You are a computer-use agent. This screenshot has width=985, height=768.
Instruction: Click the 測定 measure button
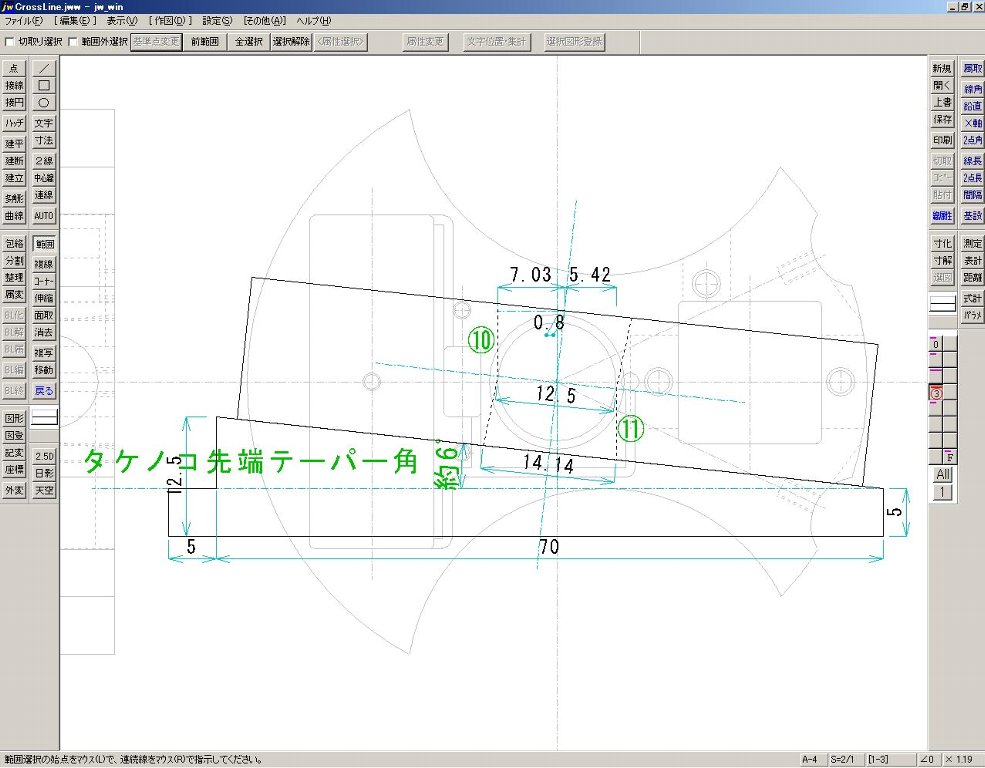coord(972,243)
